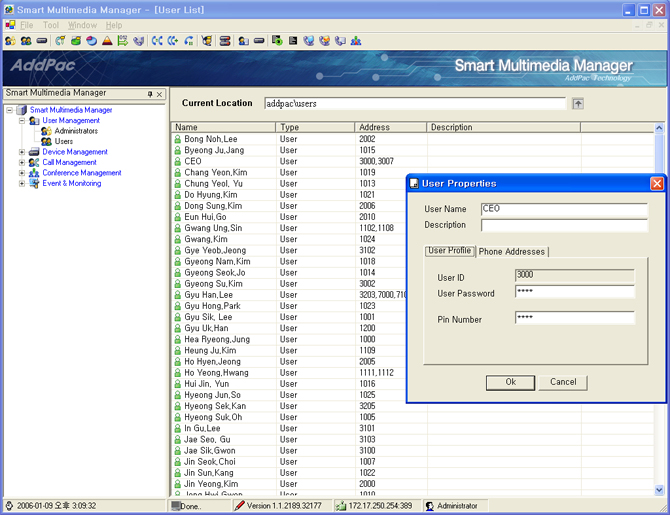
Task: Select the Administrators node in tree
Action: tap(76, 131)
